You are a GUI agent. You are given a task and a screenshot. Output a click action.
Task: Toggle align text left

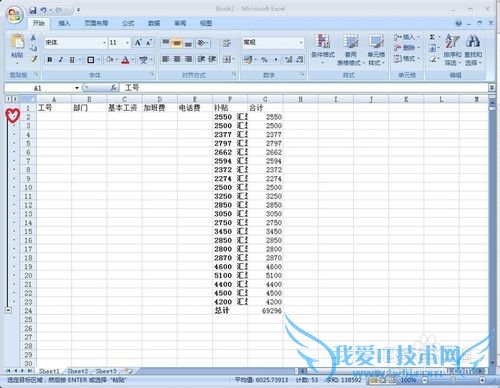coord(166,59)
